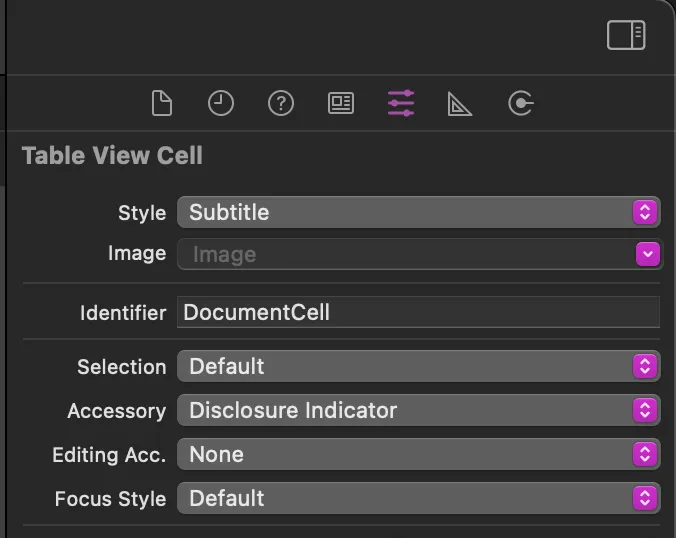Show the Quick Help inspector
This screenshot has width=676, height=538.
click(281, 103)
